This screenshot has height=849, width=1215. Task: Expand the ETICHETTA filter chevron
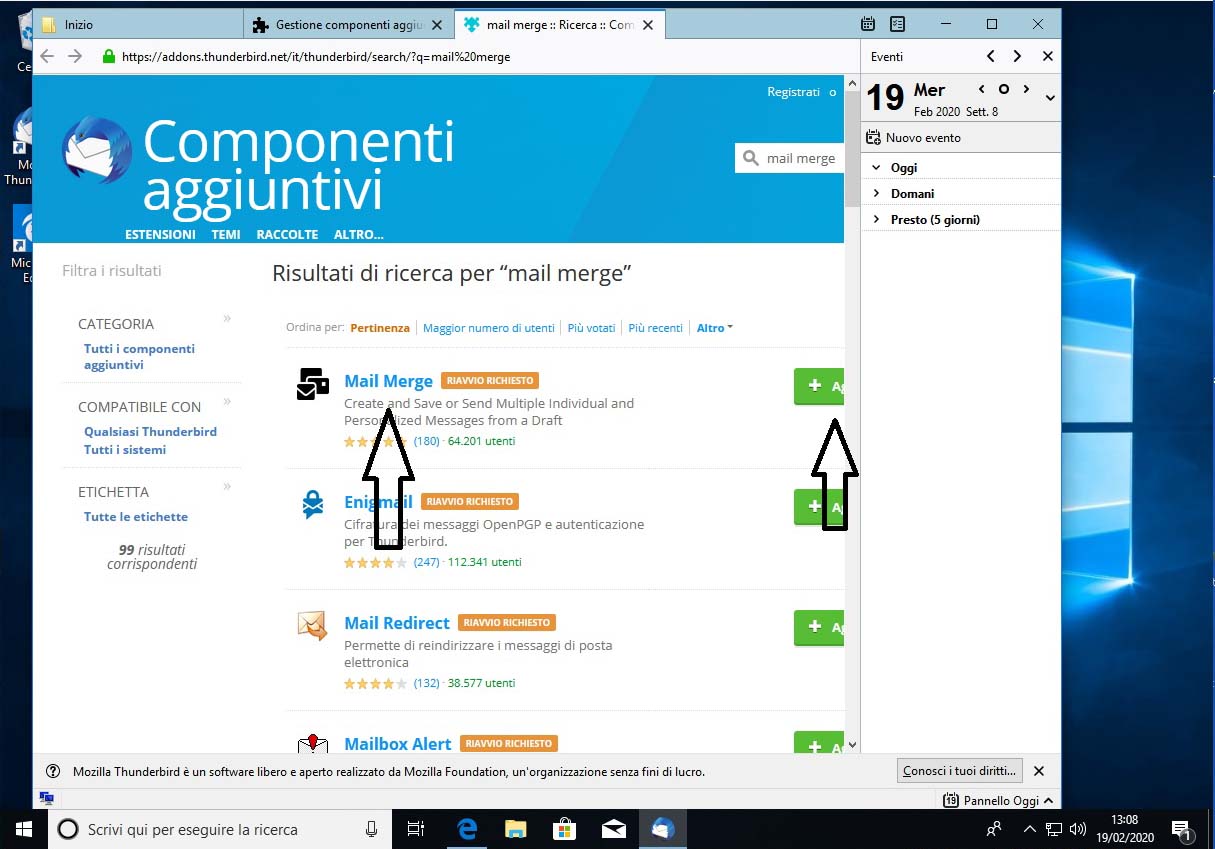pos(227,487)
